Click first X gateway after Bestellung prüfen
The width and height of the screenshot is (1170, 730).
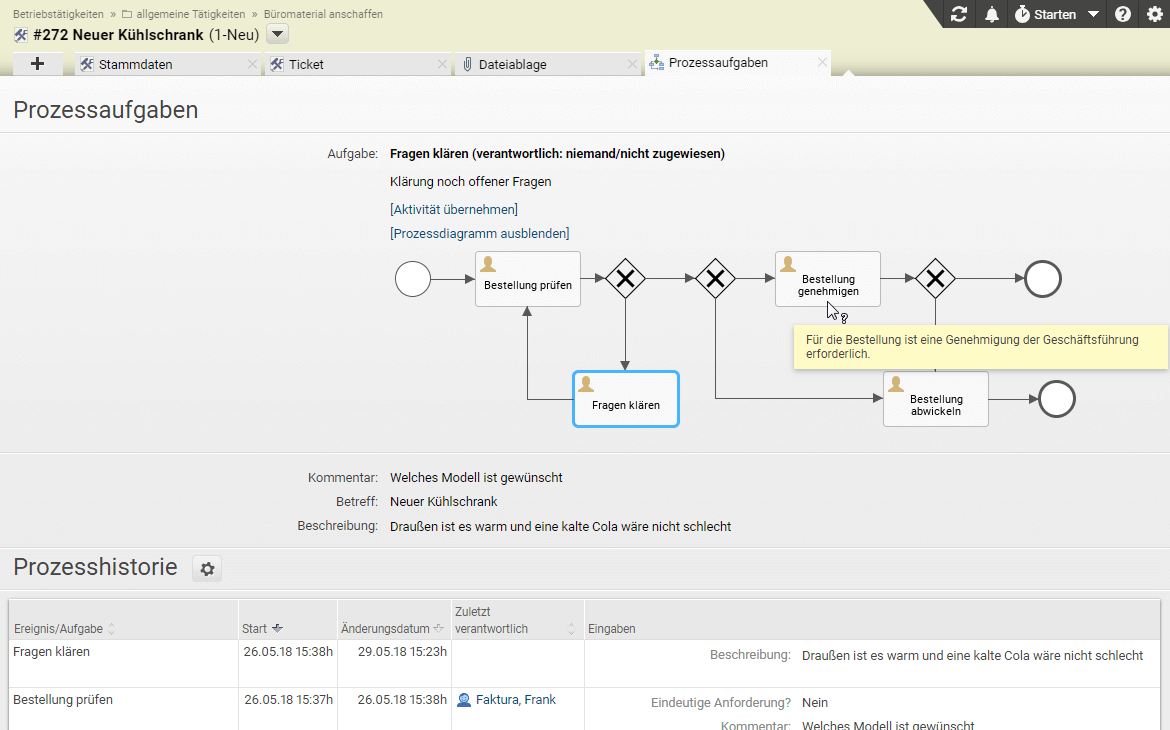625,279
